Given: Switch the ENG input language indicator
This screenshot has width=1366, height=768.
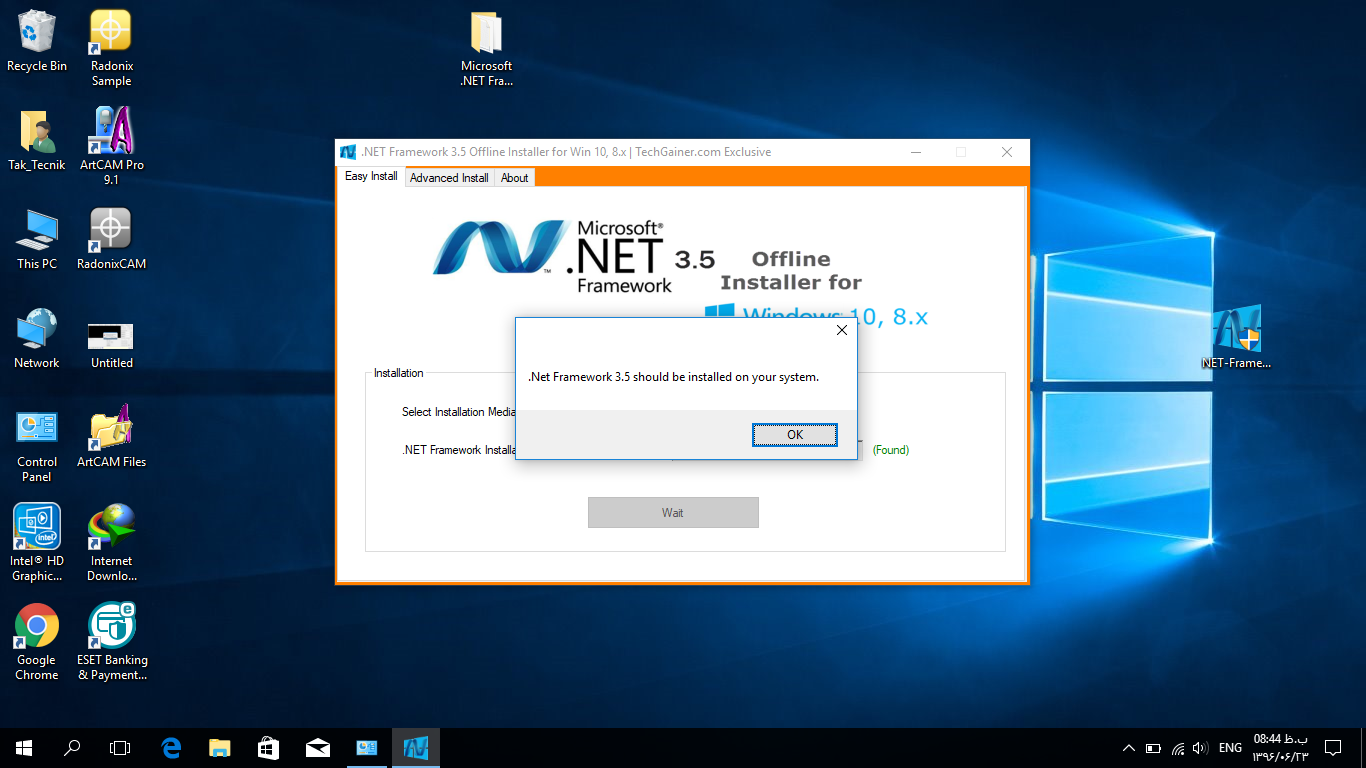Looking at the screenshot, I should (1231, 748).
